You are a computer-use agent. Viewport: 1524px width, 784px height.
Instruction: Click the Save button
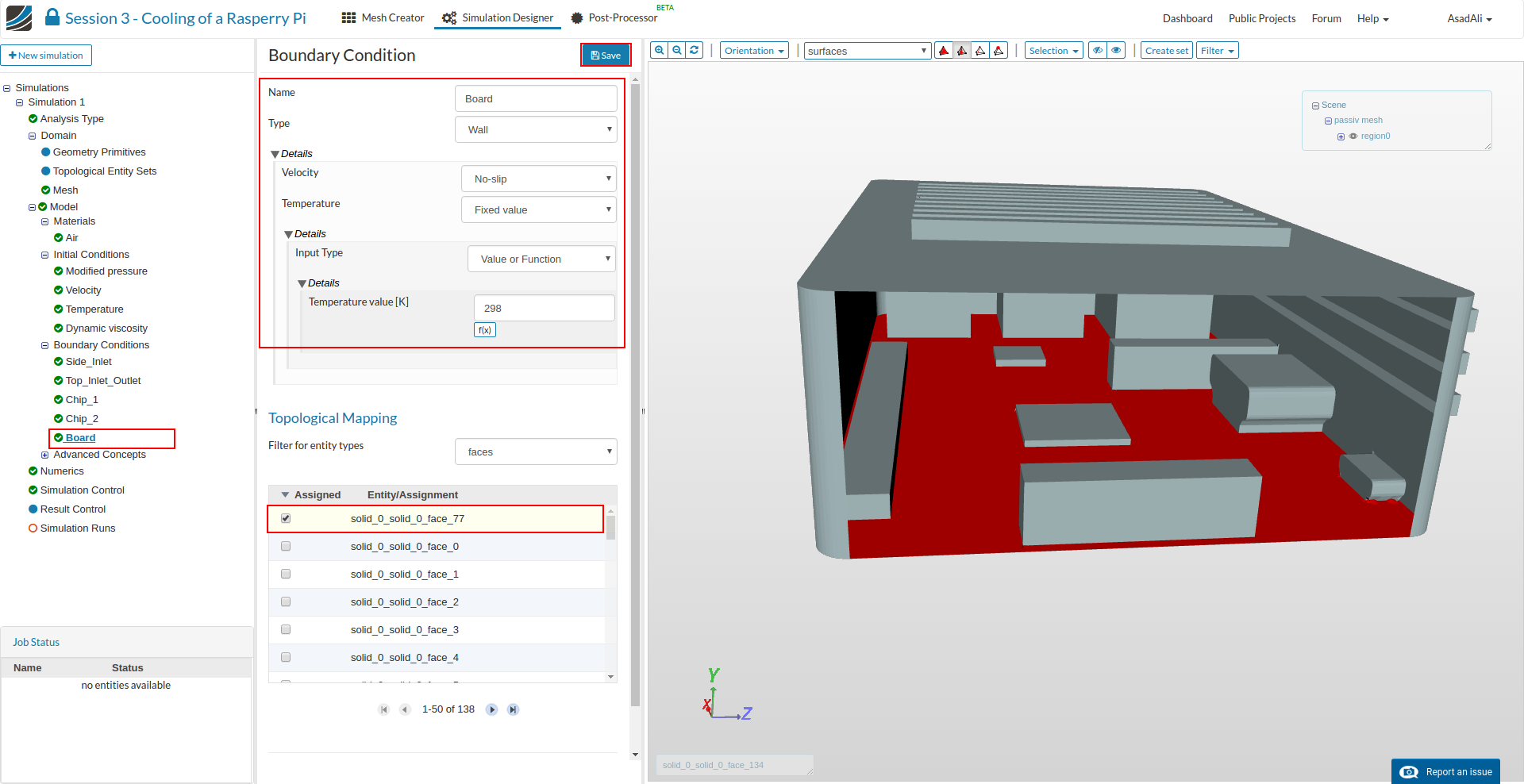tap(606, 55)
